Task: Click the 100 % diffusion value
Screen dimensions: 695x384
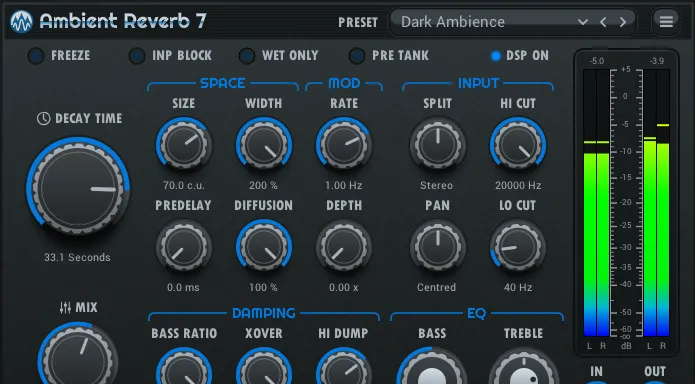Action: [263, 287]
